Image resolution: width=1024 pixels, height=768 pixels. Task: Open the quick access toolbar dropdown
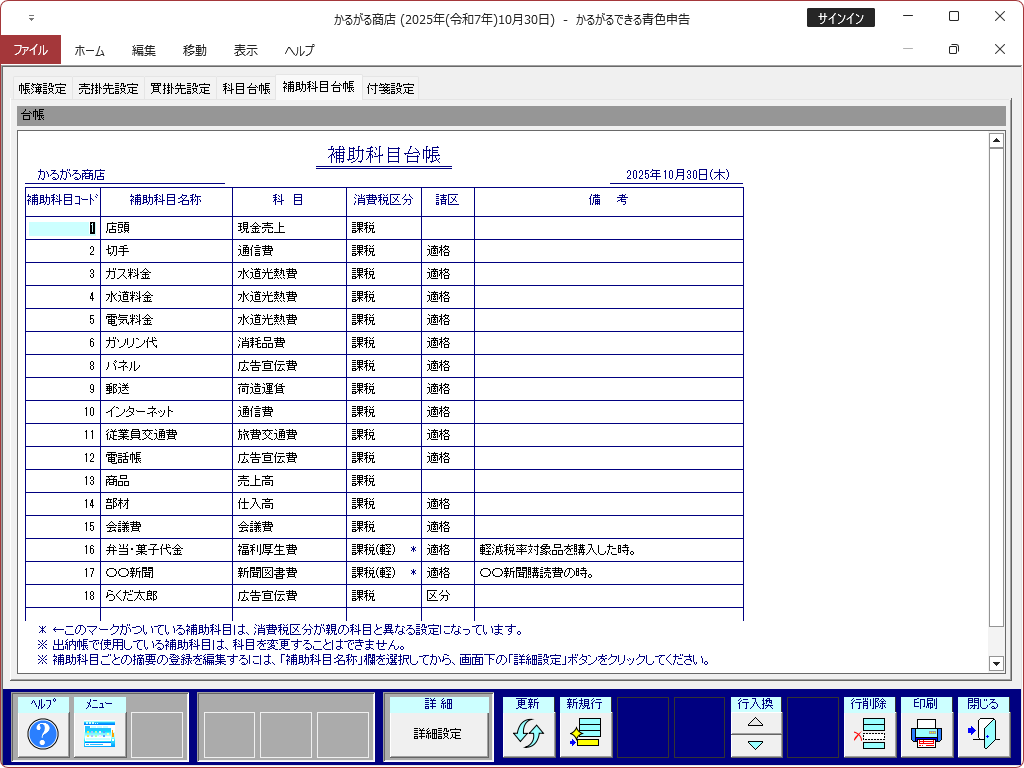pyautogui.click(x=31, y=18)
